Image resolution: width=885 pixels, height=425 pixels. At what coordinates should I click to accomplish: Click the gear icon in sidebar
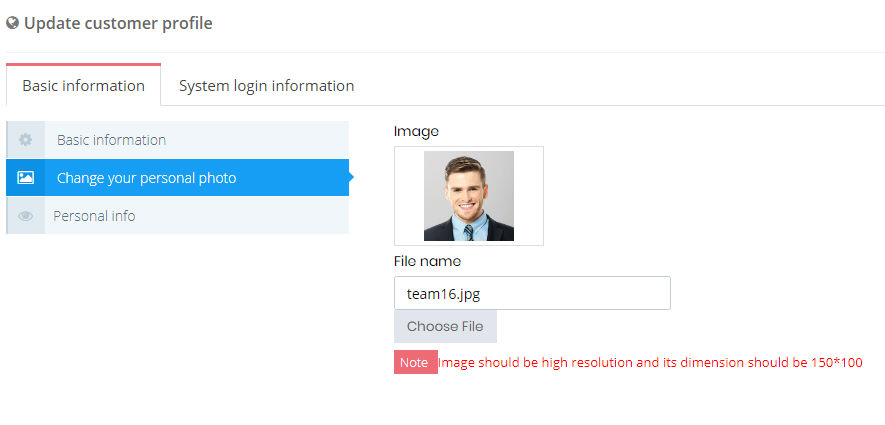[x=25, y=140]
